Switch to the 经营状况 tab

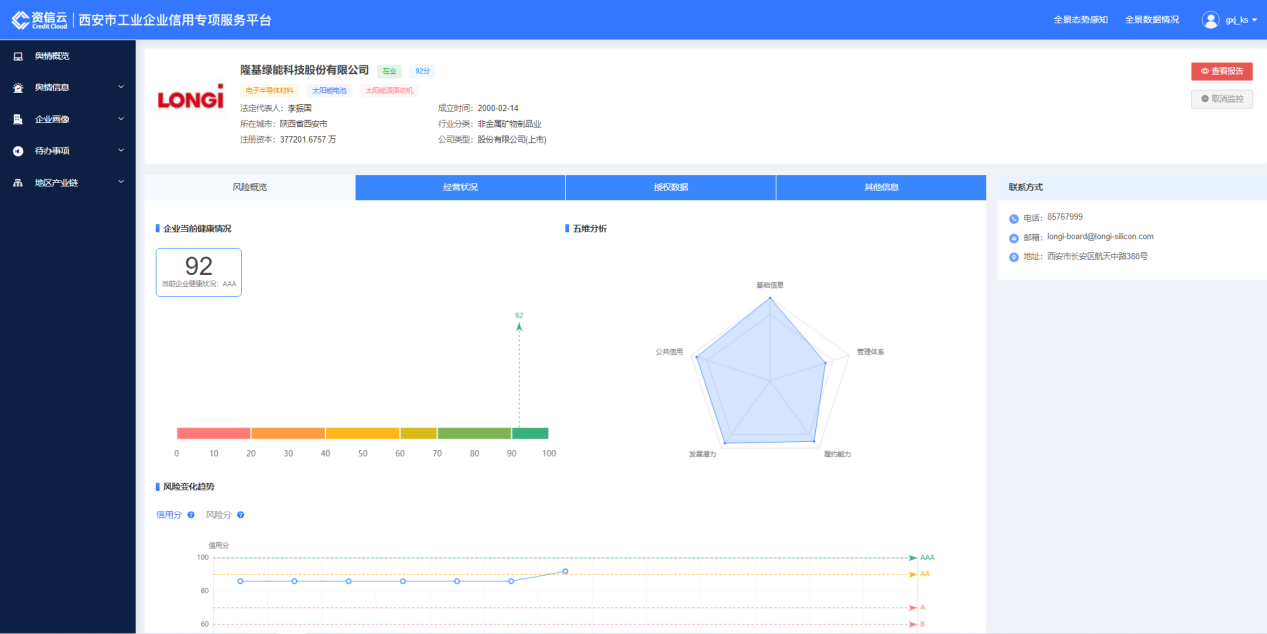pos(460,187)
